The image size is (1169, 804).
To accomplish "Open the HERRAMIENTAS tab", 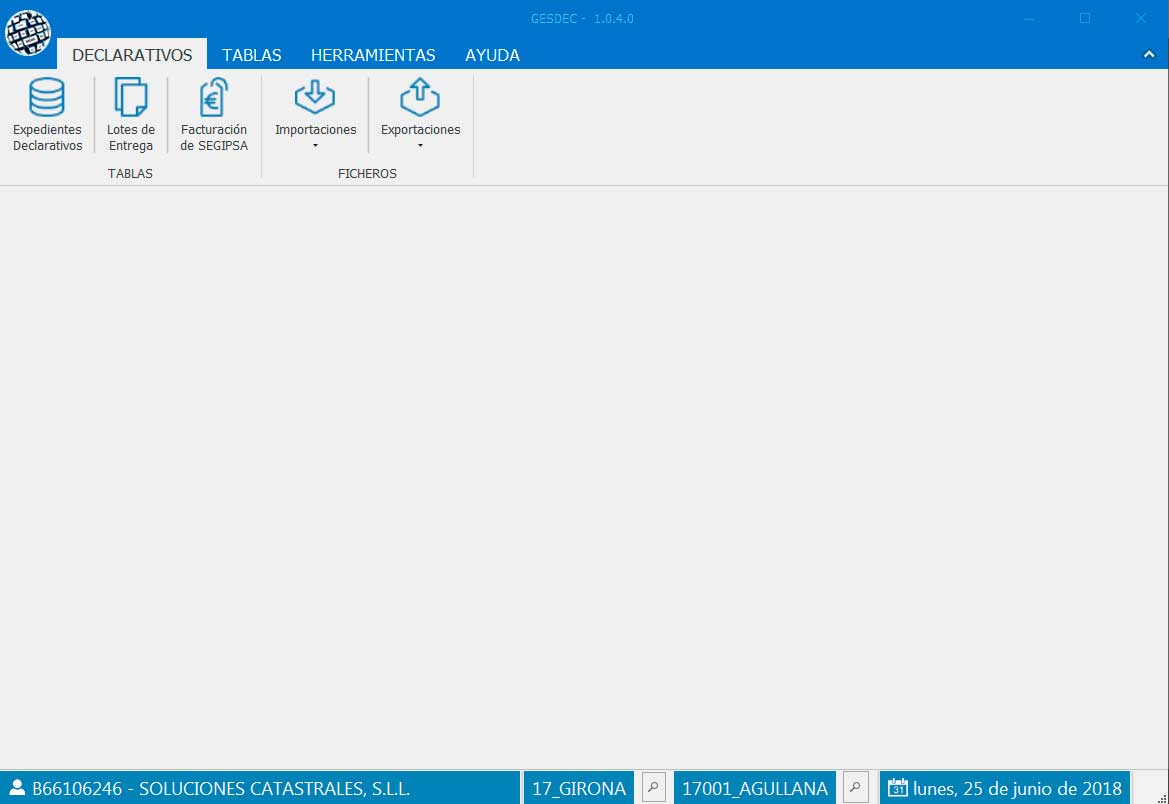I will (373, 55).
